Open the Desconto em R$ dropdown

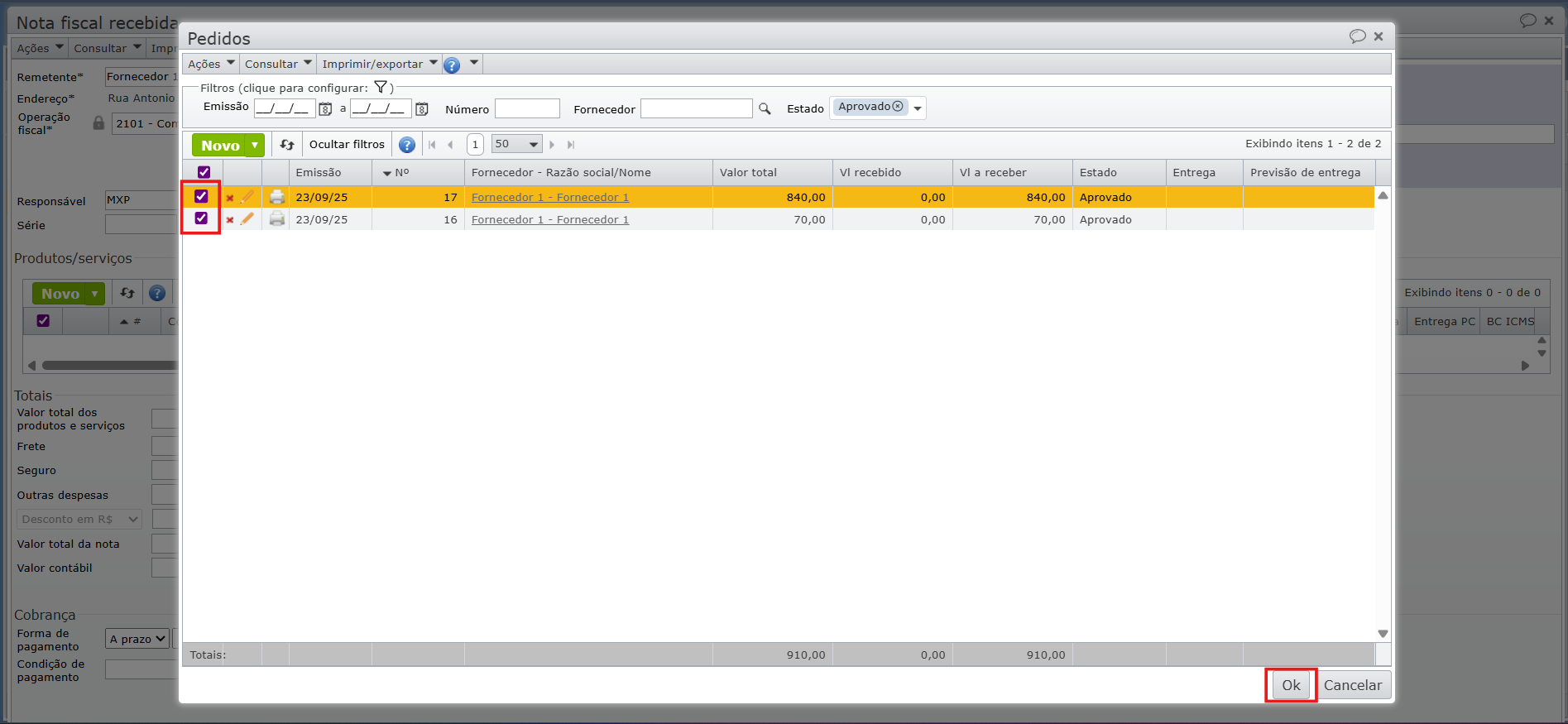point(79,520)
